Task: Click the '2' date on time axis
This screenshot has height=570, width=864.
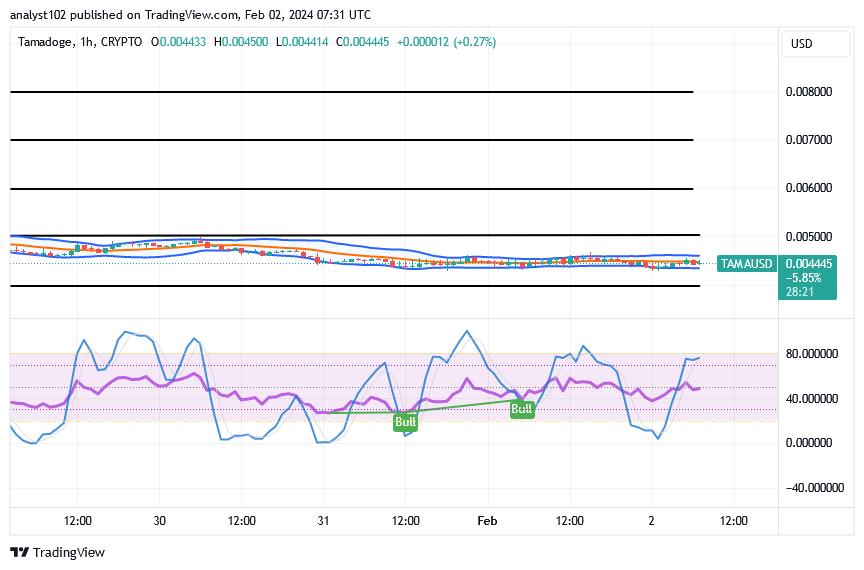Action: (651, 521)
